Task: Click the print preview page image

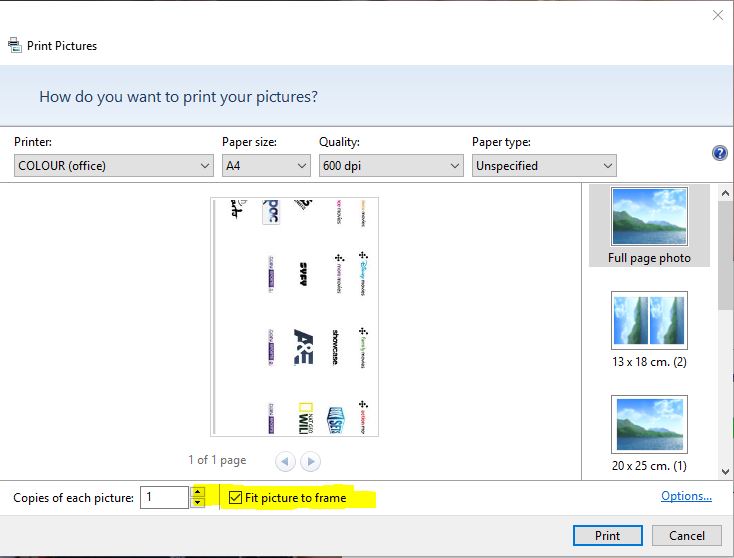Action: (294, 317)
